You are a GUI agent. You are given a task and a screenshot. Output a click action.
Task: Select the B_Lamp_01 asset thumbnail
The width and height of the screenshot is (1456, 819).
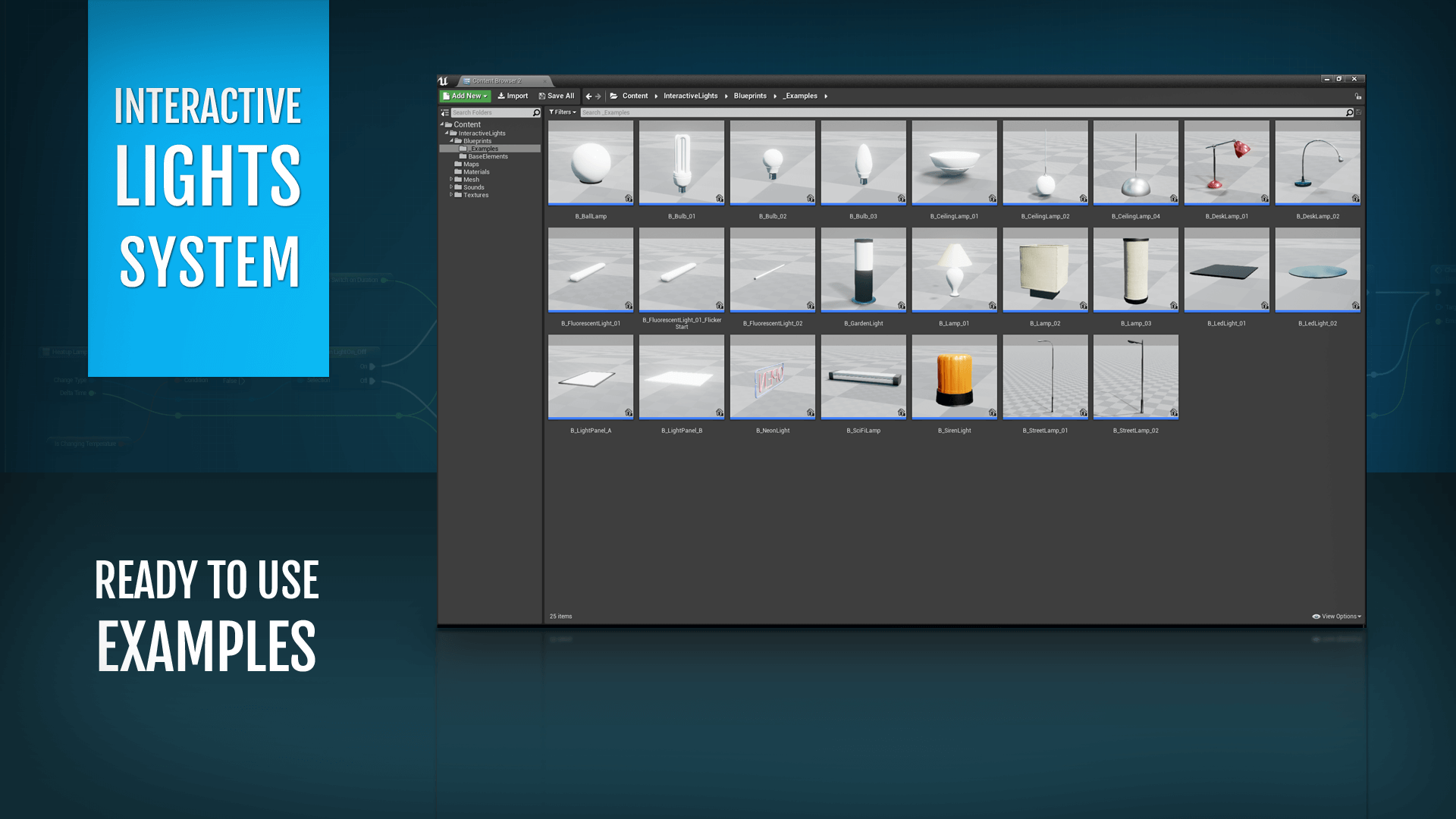[955, 269]
